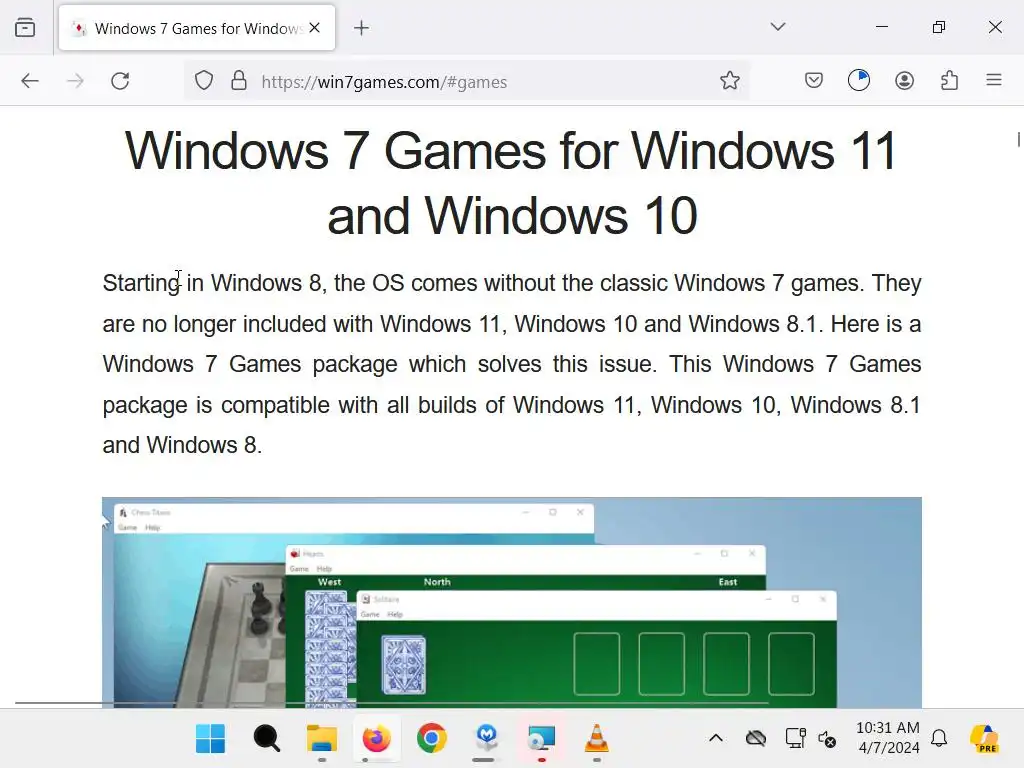The width and height of the screenshot is (1024, 768).
Task: Open the PRE badge tray app
Action: point(984,739)
